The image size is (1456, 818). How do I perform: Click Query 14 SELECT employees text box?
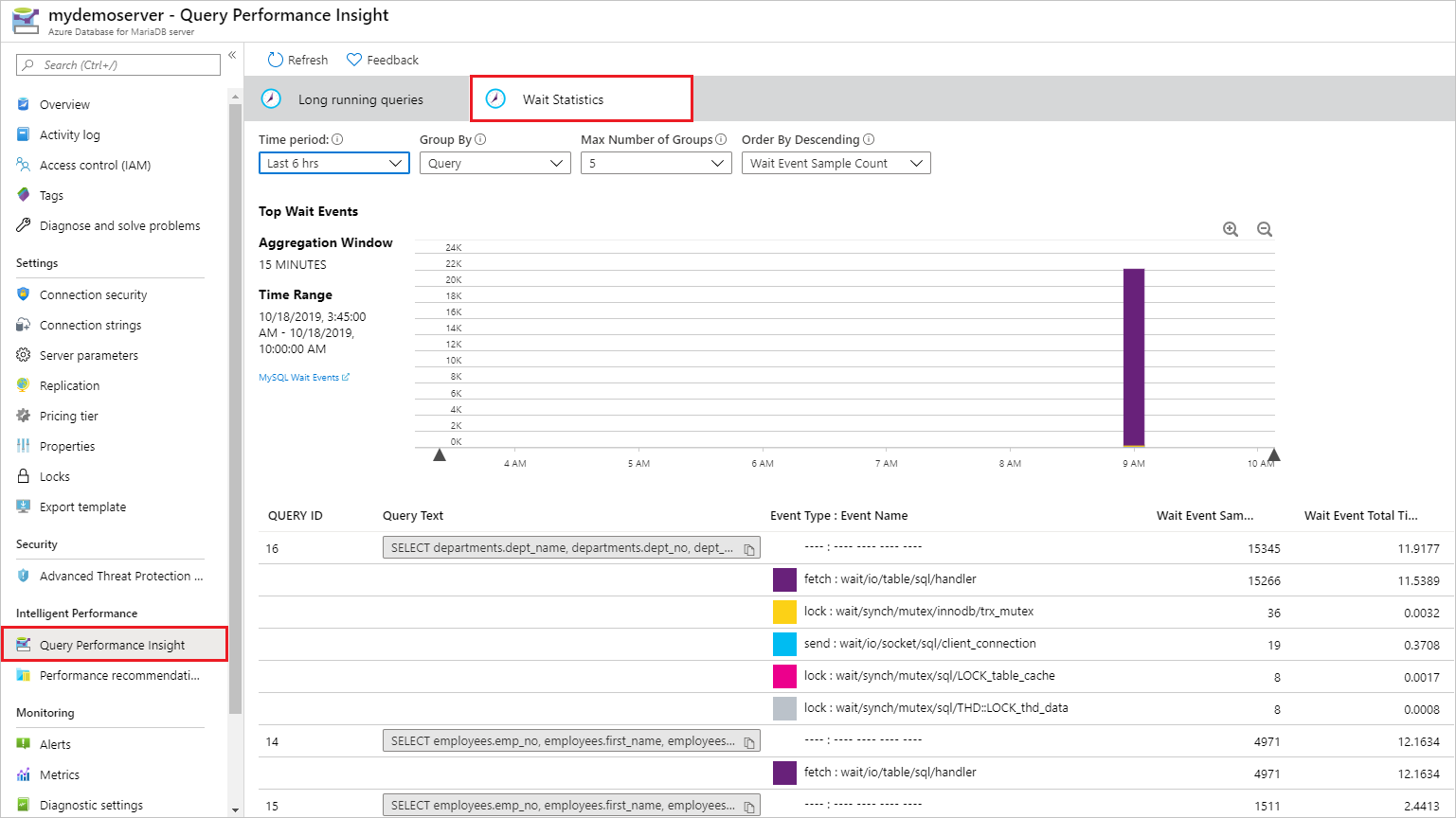(x=571, y=740)
